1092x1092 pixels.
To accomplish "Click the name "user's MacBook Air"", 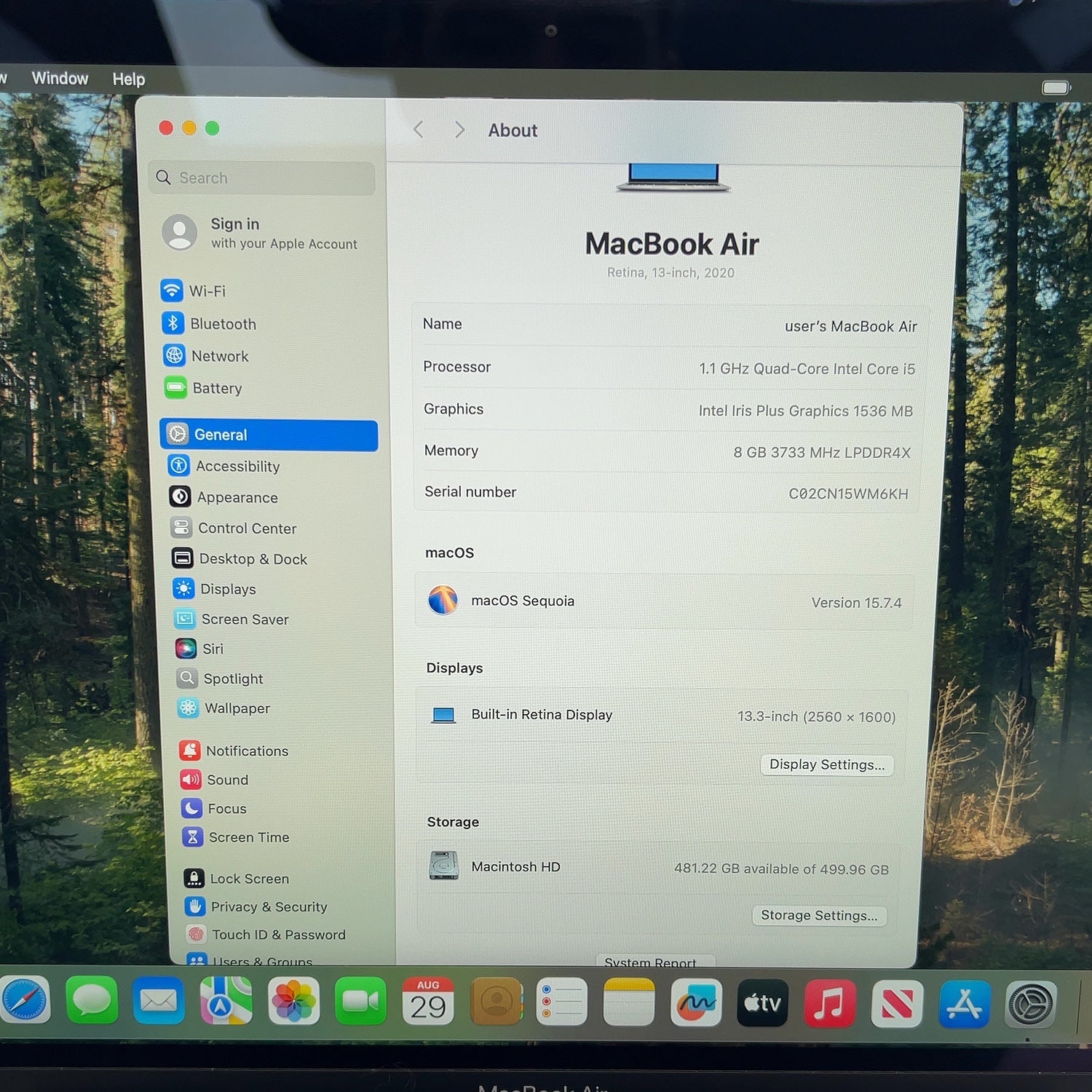I will 851,326.
